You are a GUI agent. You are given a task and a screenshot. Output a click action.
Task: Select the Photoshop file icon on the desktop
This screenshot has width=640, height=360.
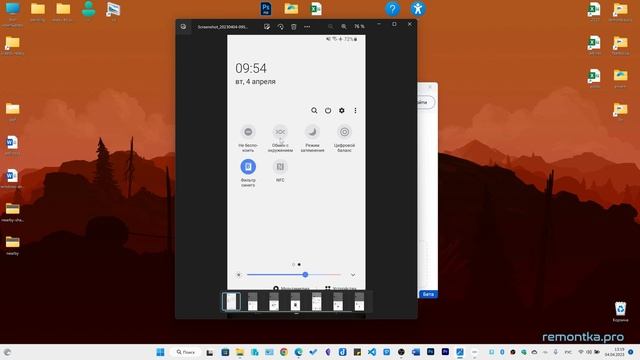click(266, 9)
